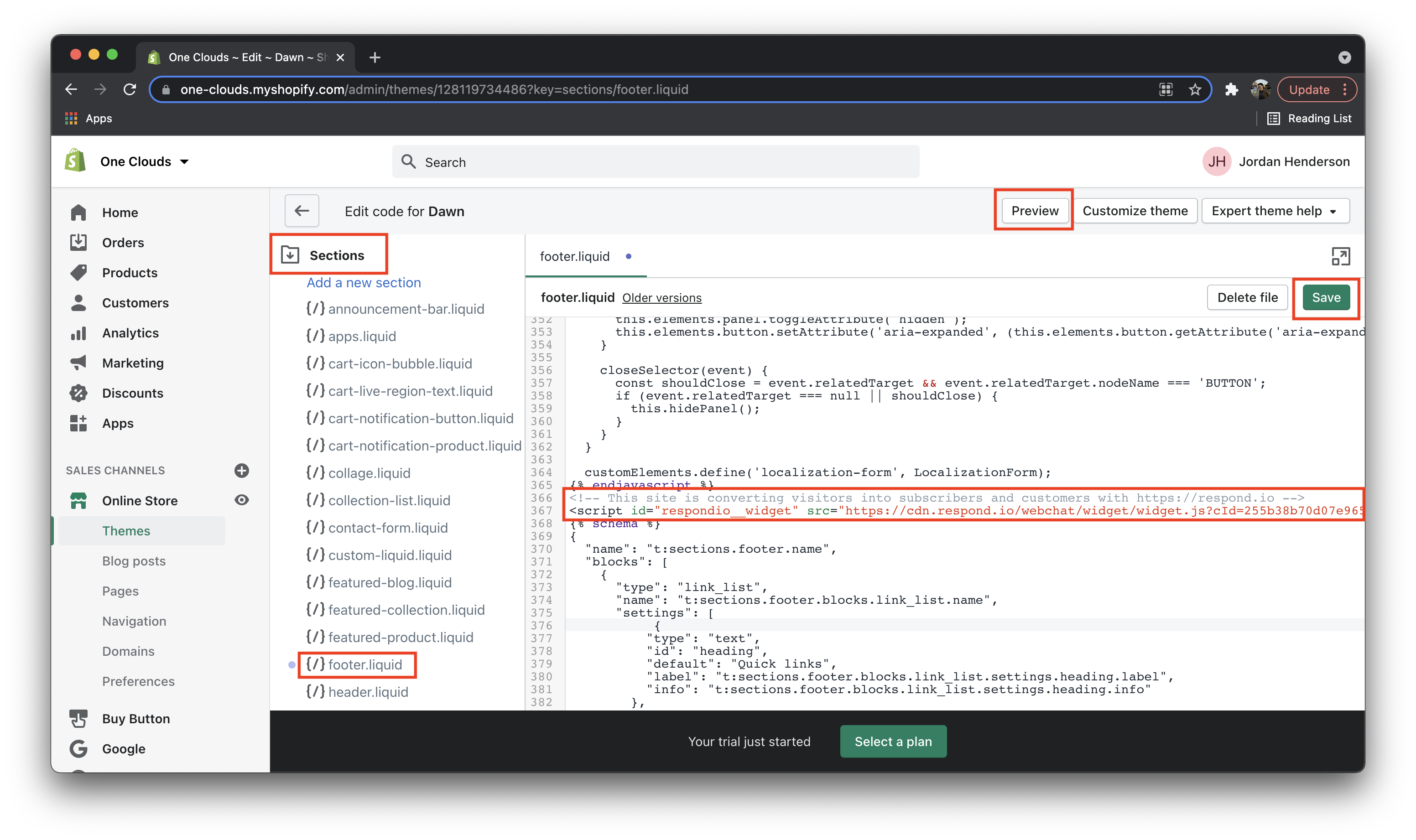Click the Orders sidebar icon
This screenshot has height=840, width=1416.
(x=80, y=242)
